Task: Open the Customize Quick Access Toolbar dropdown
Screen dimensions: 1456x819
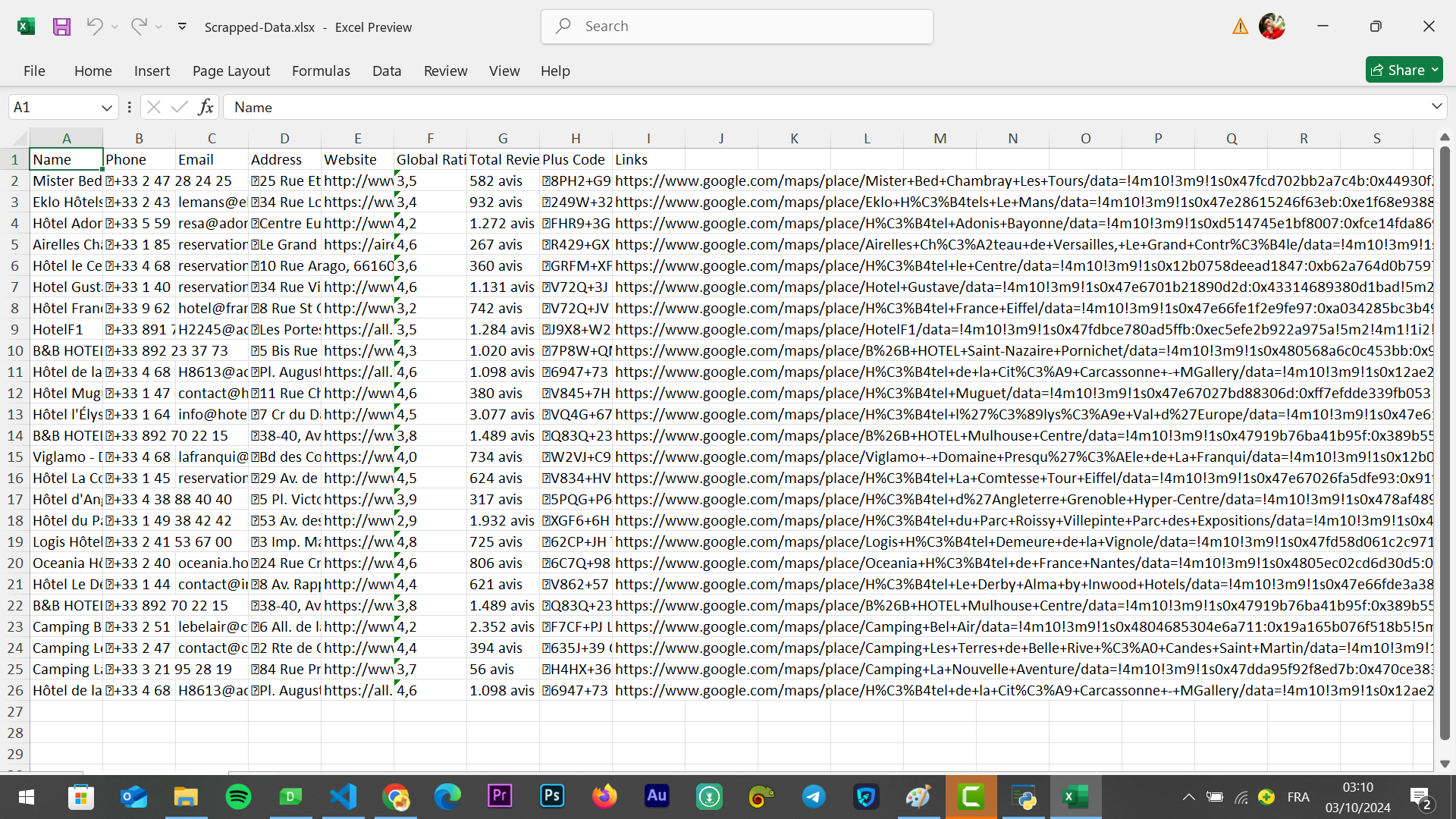Action: coord(182,27)
